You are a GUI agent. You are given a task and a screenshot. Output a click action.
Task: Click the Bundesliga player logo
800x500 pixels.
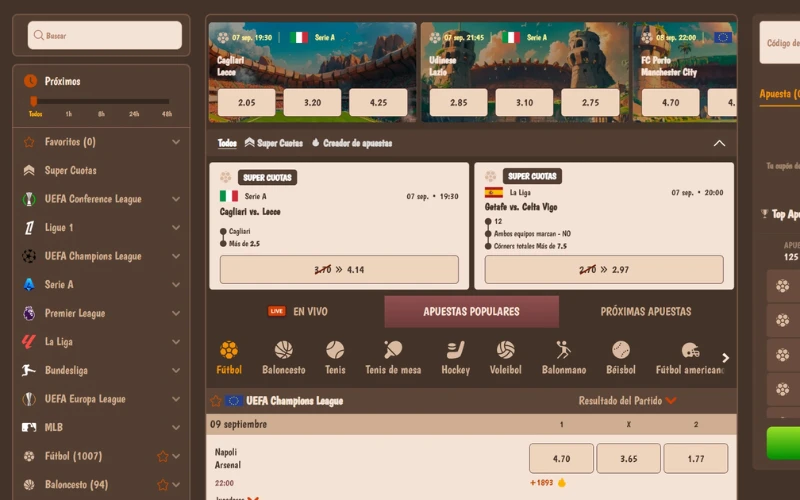tap(29, 370)
